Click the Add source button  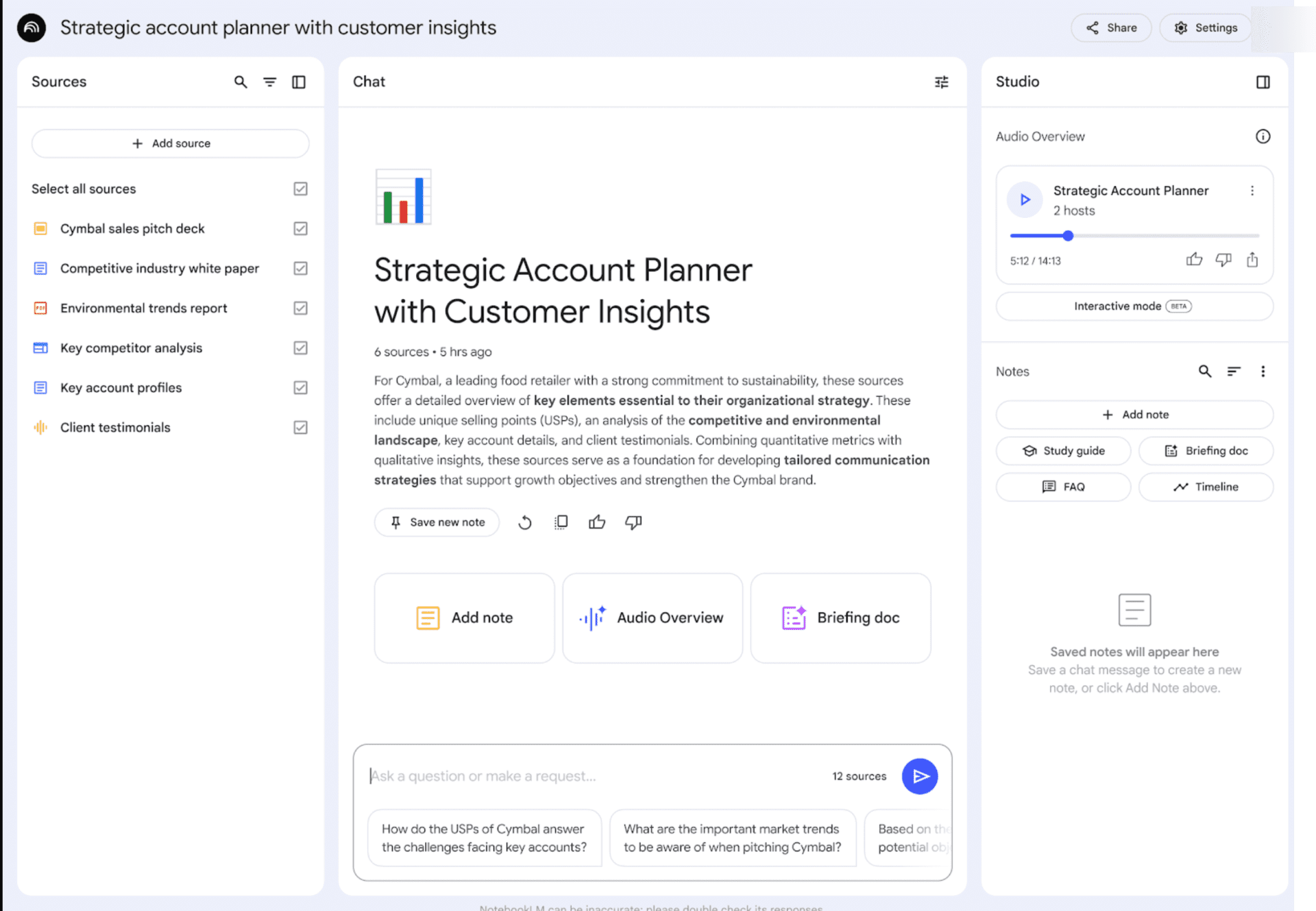[171, 143]
